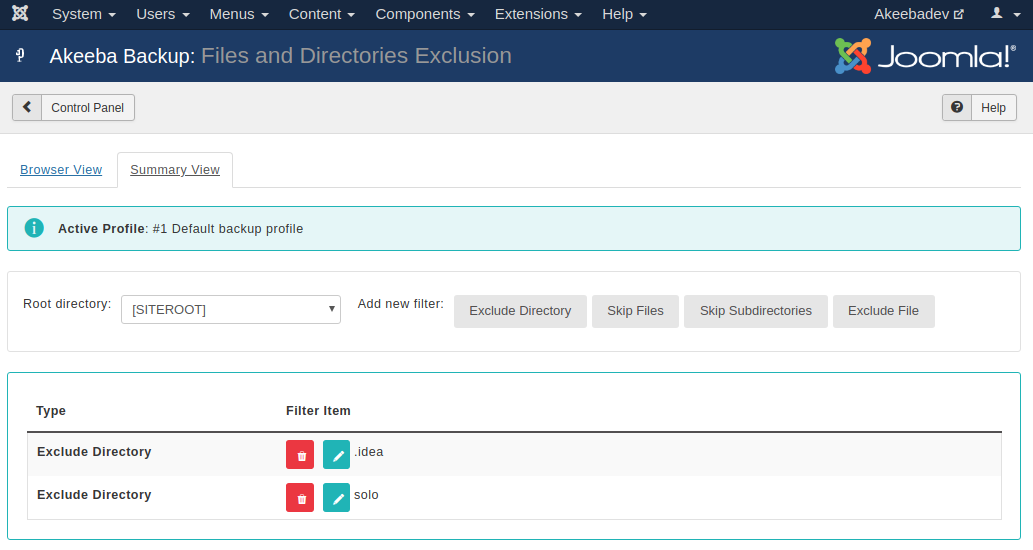Click the Type column header
Viewport: 1033px width, 550px height.
point(51,410)
